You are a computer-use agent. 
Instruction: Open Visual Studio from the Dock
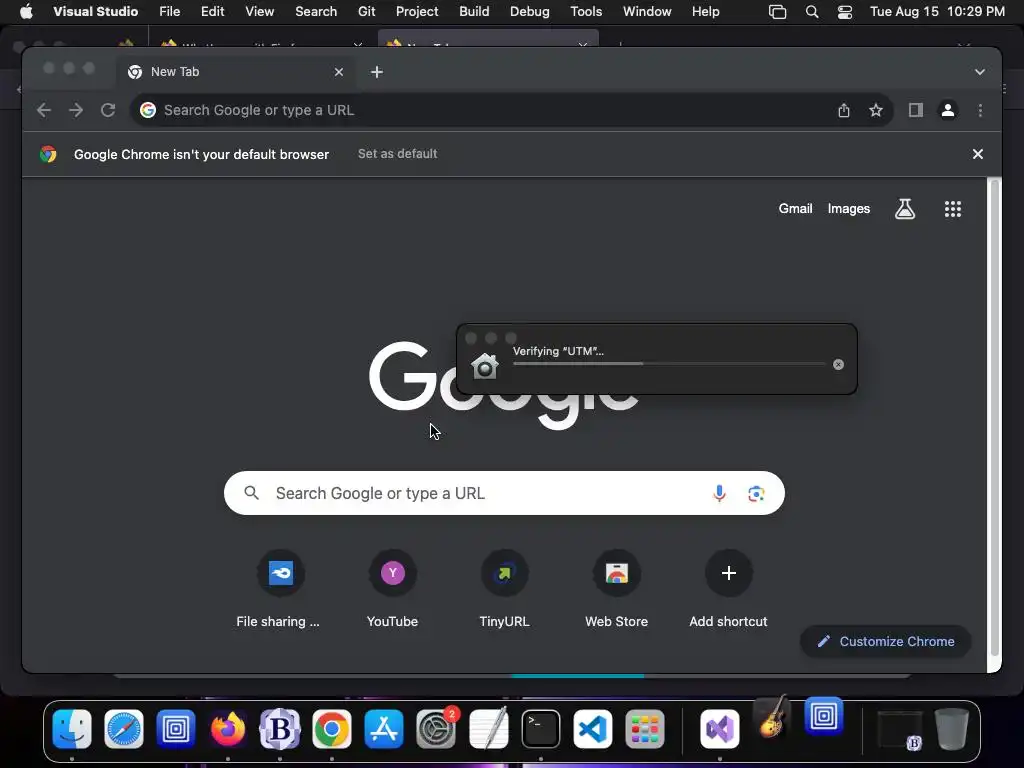click(x=720, y=729)
